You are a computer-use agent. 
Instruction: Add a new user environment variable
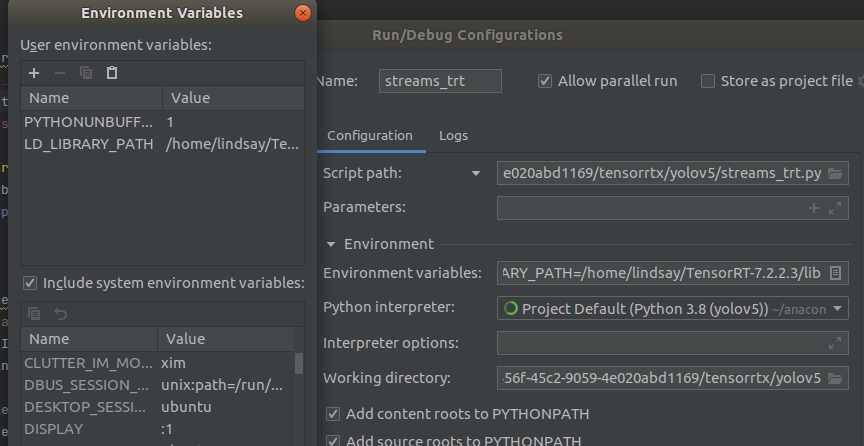click(34, 73)
